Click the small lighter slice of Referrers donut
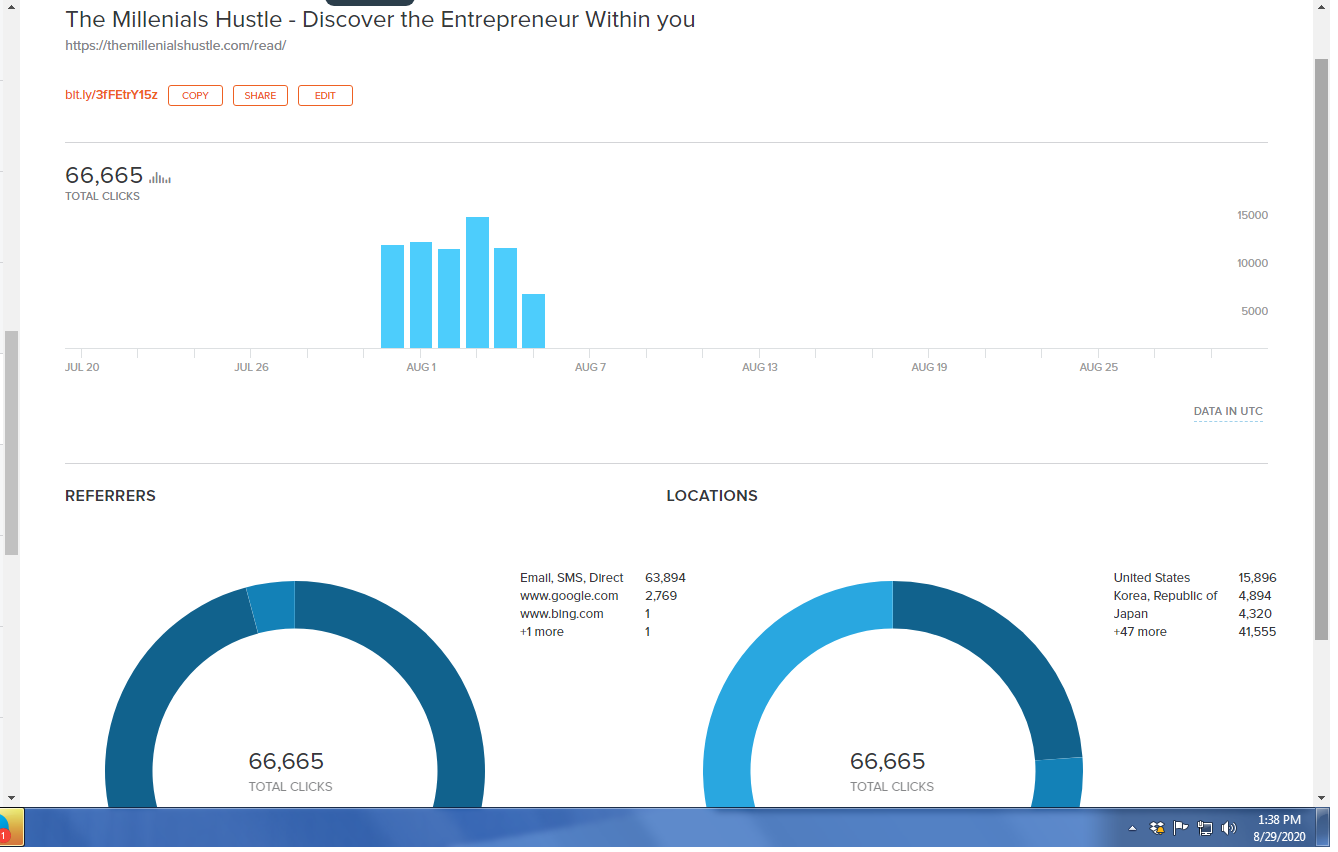1338x852 pixels. point(272,606)
